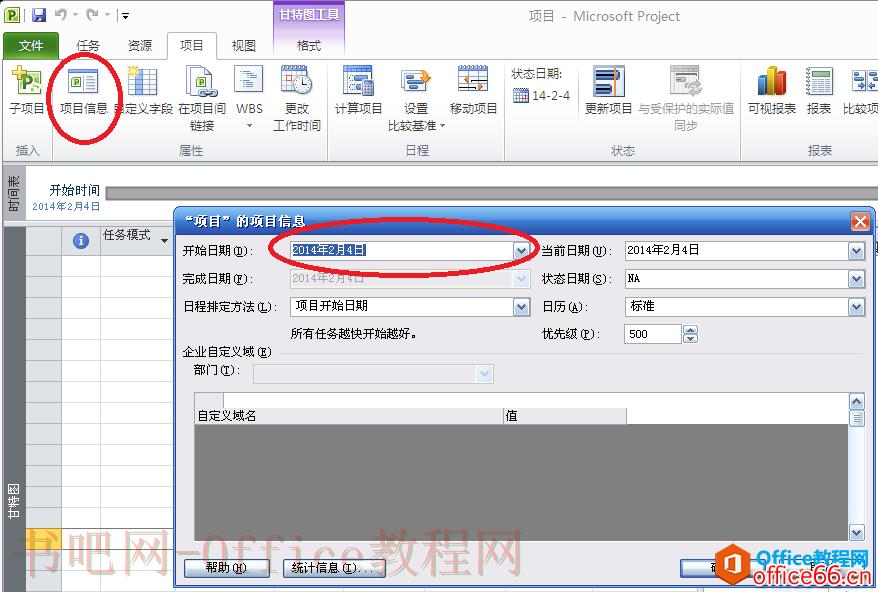Screen dimensions: 878x592
Task: Close the Project Information dialog
Action: click(x=860, y=222)
